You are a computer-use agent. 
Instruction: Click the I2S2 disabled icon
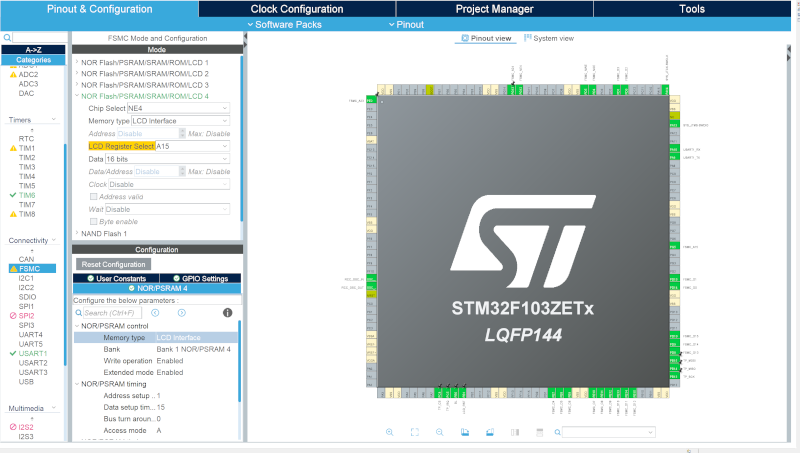[13, 427]
